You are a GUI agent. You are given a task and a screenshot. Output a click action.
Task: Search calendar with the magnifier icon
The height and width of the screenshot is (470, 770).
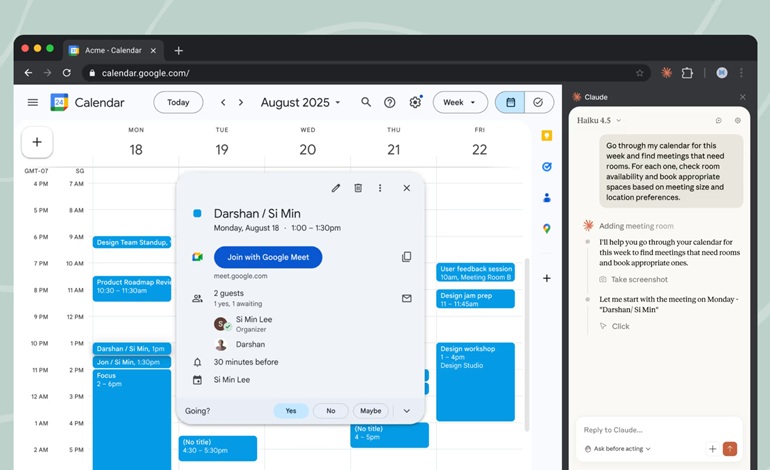pyautogui.click(x=366, y=102)
